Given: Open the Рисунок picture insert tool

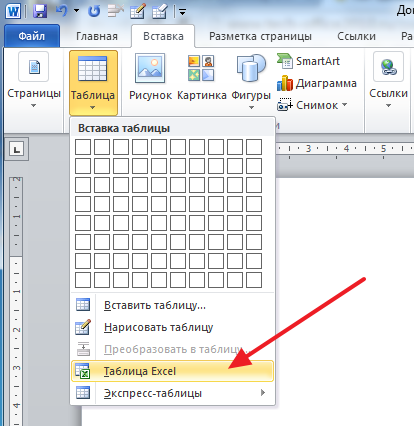Looking at the screenshot, I should (150, 77).
